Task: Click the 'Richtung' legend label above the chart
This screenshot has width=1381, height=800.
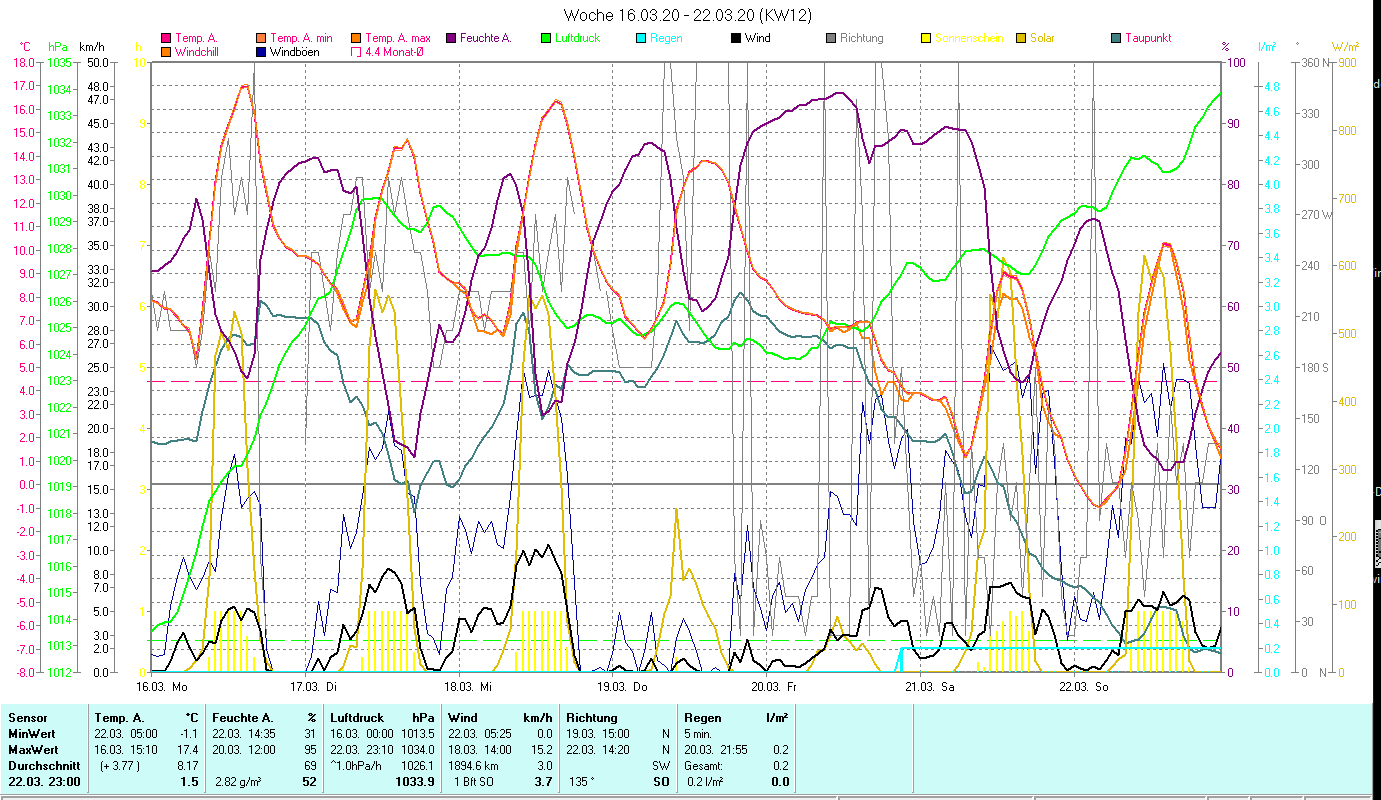Action: coord(862,39)
